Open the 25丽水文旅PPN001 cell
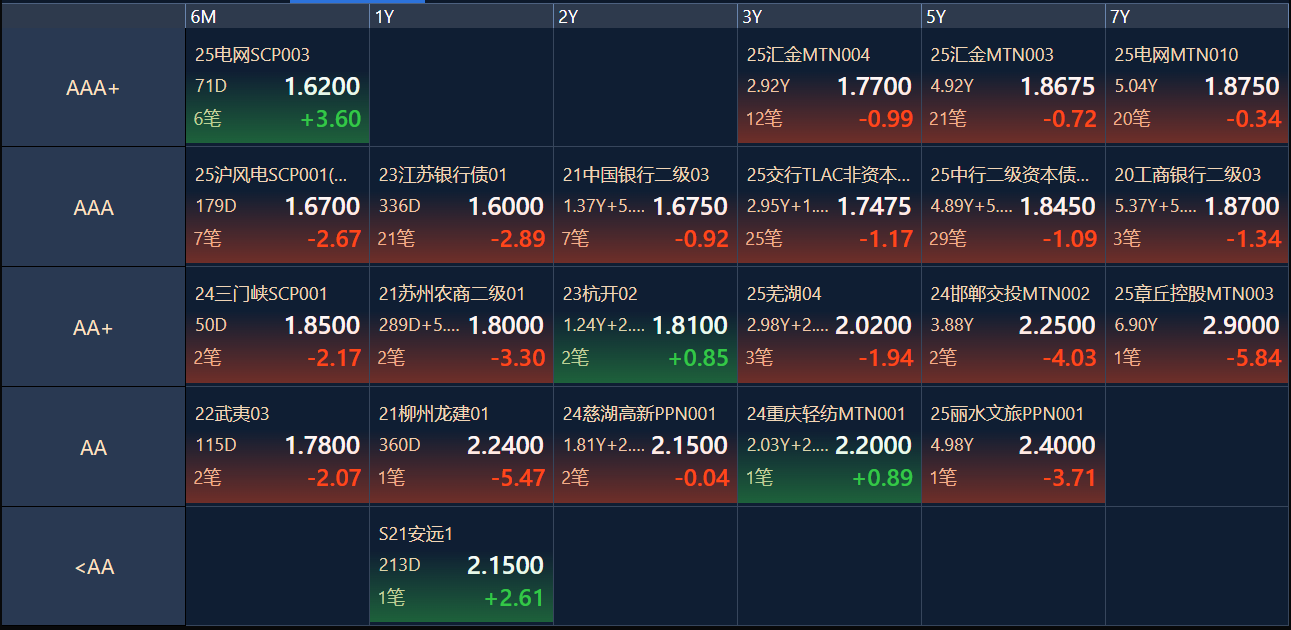The height and width of the screenshot is (630, 1291). coord(1013,445)
